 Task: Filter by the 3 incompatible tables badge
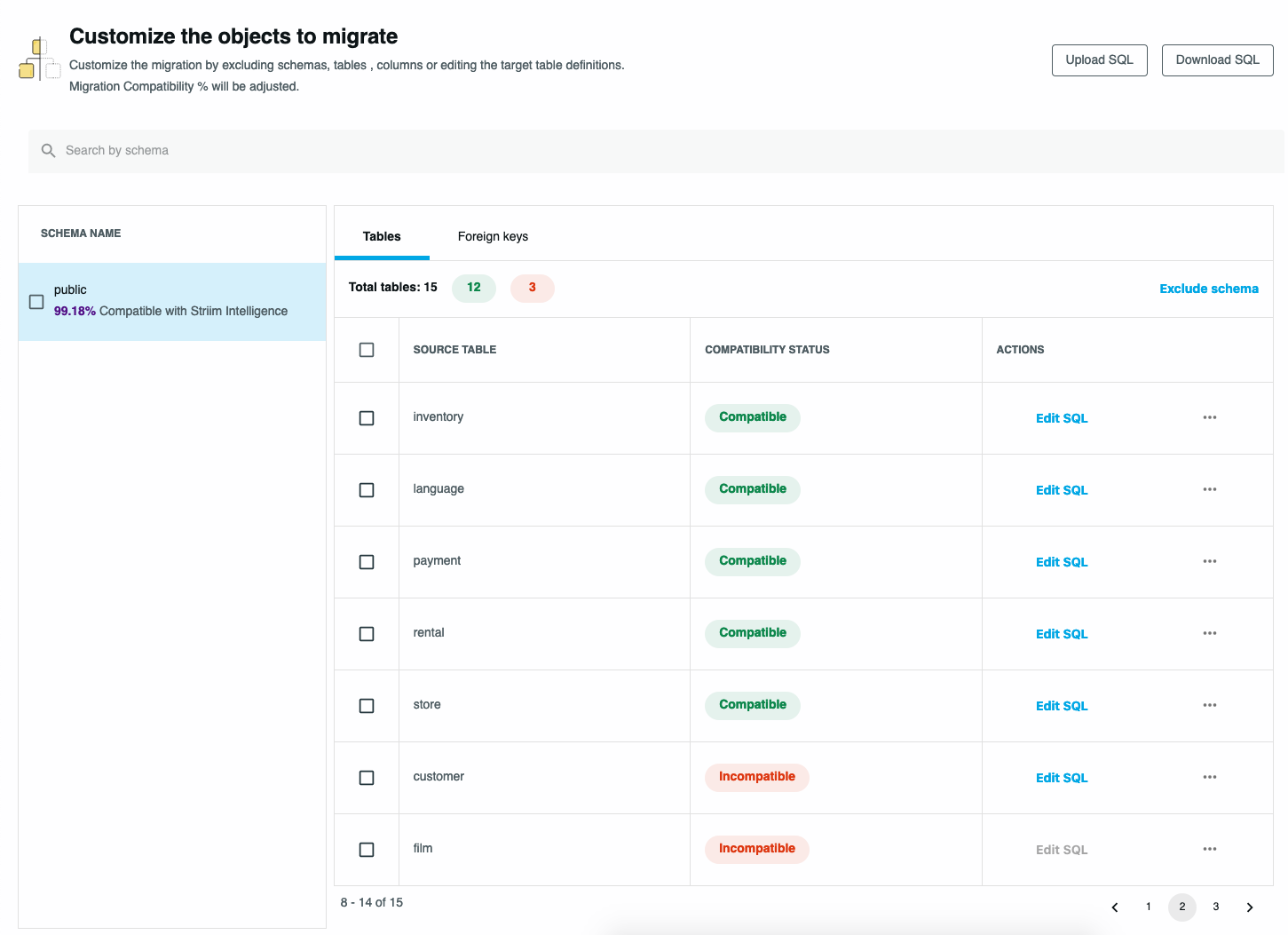click(x=532, y=288)
